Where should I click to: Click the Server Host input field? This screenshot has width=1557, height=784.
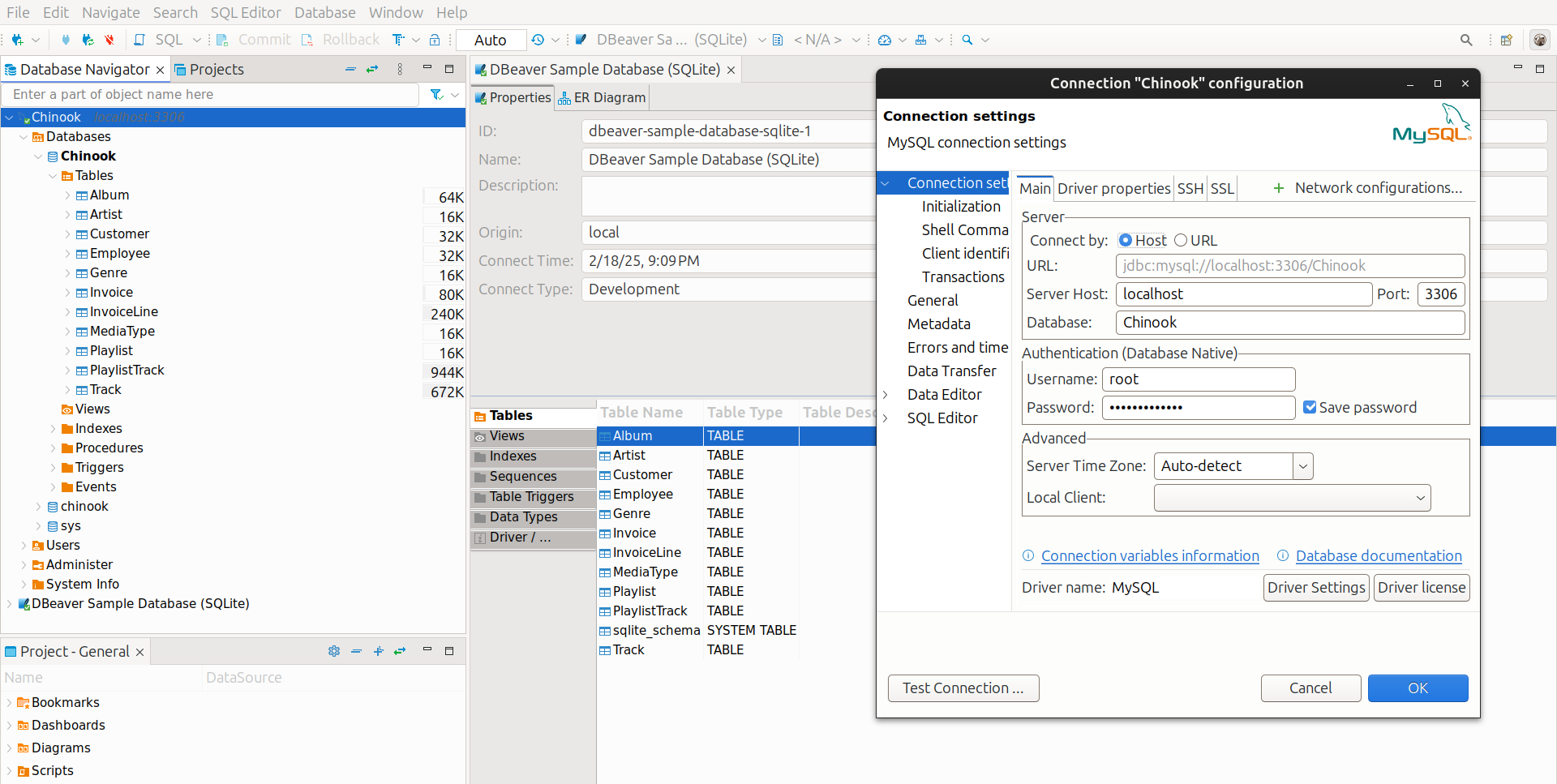1244,294
